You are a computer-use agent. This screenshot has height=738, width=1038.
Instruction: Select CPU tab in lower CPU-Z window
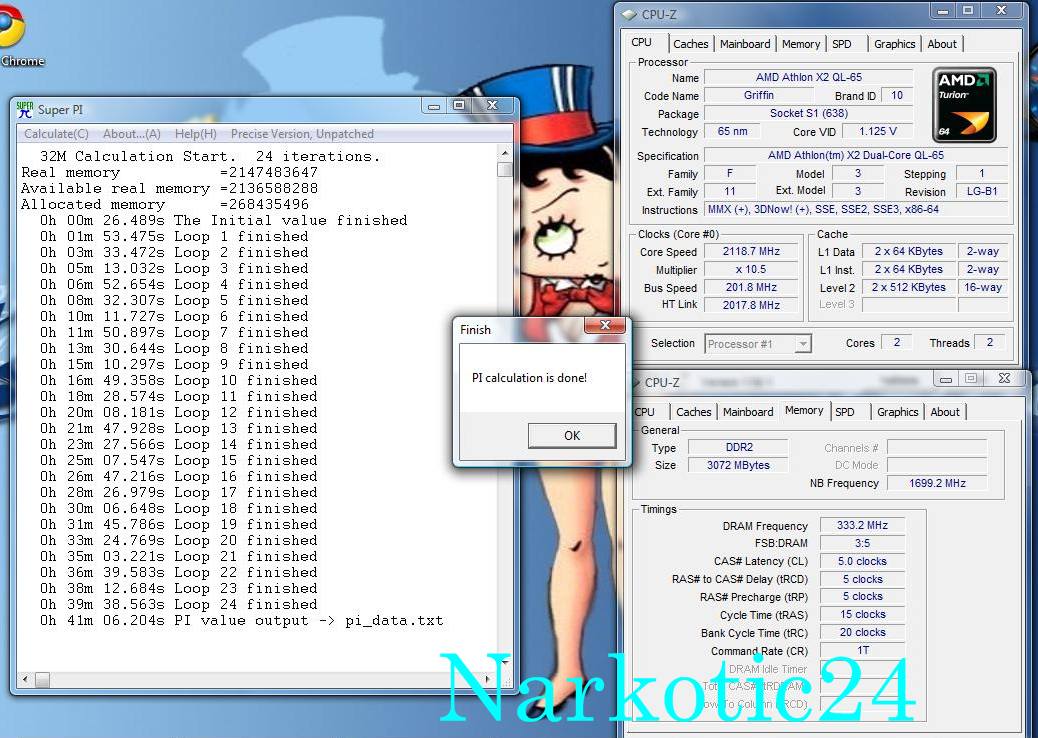[x=645, y=412]
